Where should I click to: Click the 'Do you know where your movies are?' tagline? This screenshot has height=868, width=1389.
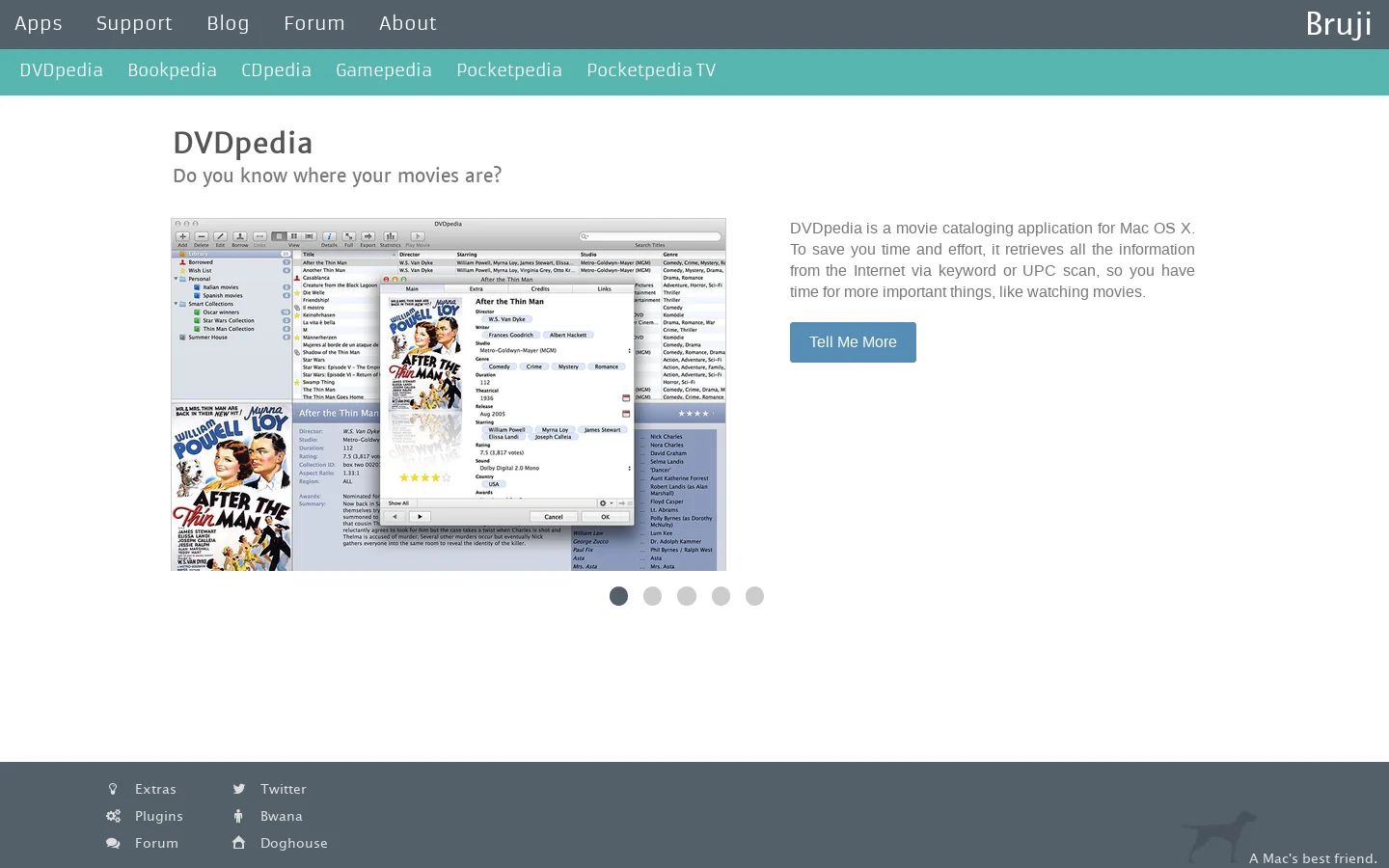337,176
